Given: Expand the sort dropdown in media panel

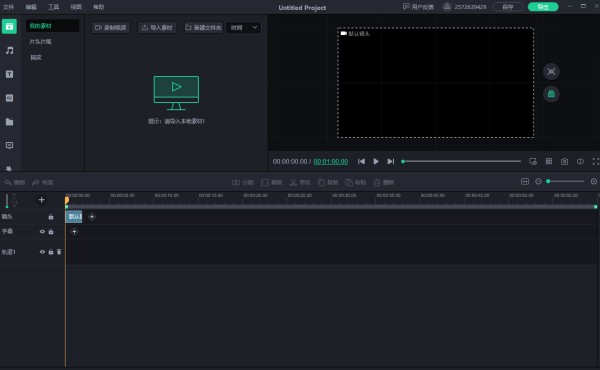Looking at the screenshot, I should [x=243, y=28].
